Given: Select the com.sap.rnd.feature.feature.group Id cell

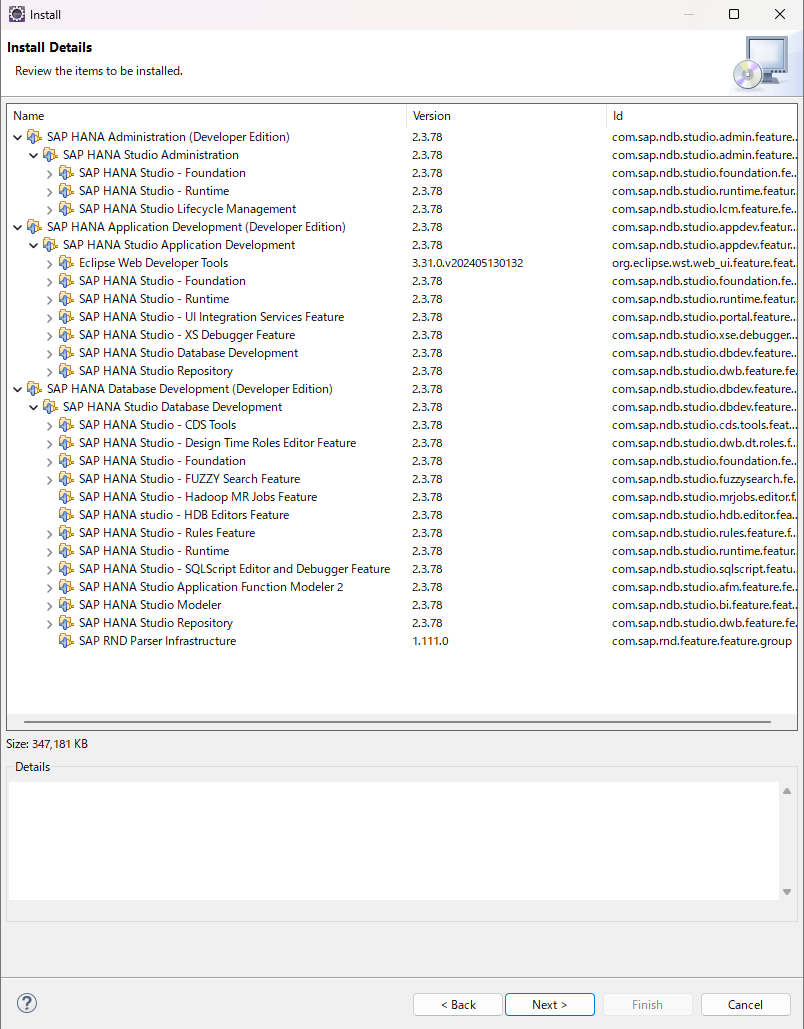Looking at the screenshot, I should click(x=702, y=641).
